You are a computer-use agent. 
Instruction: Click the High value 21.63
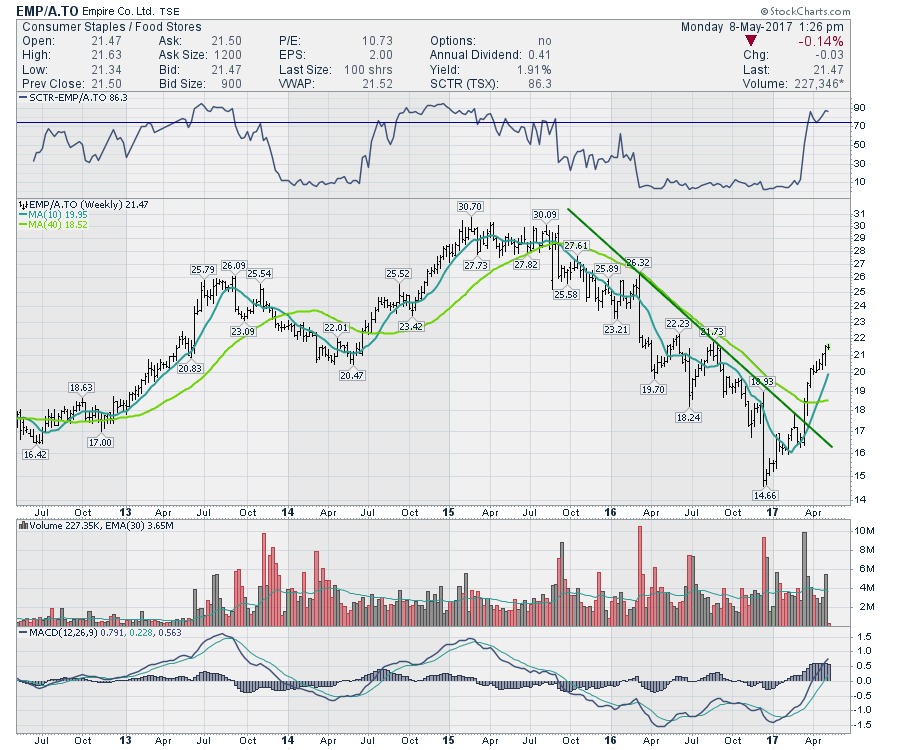pyautogui.click(x=106, y=55)
